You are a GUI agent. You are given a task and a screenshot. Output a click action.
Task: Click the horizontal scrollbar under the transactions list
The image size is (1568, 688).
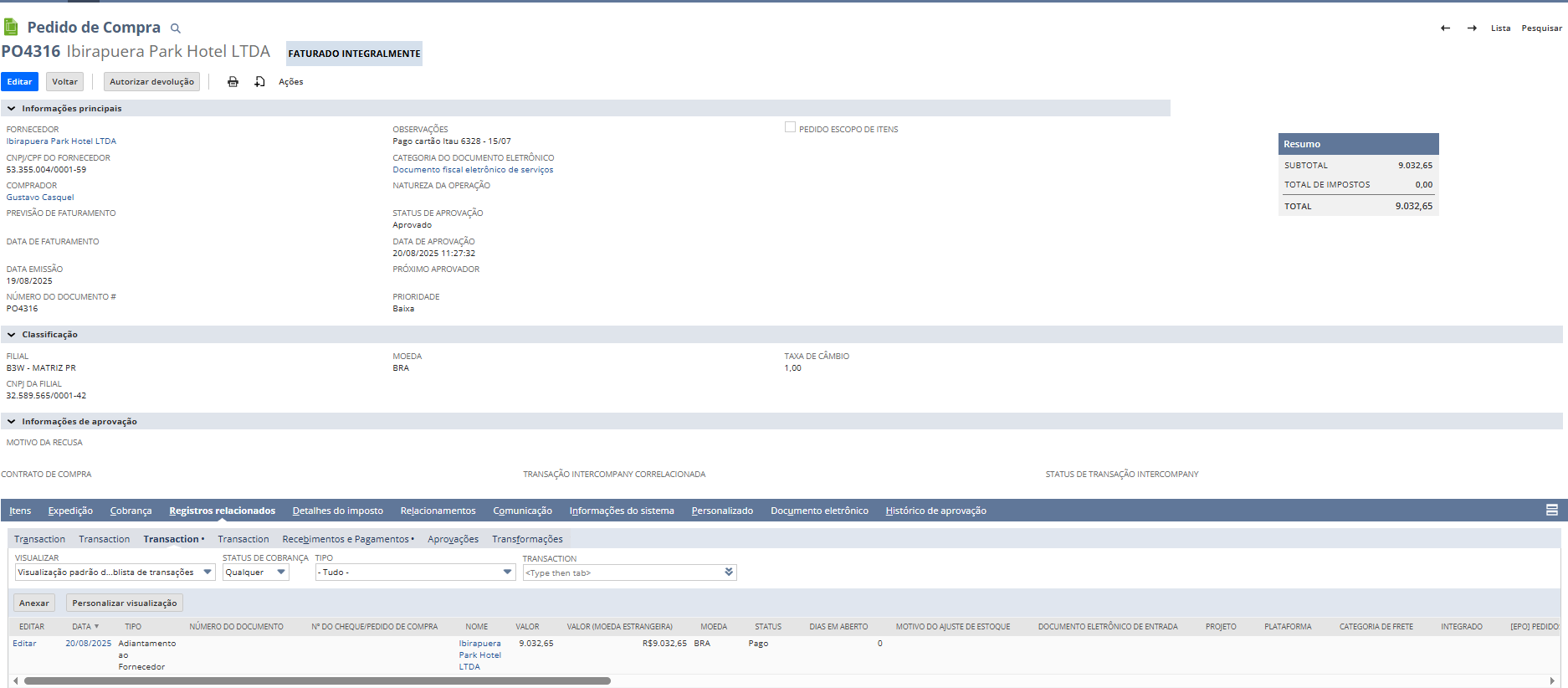(318, 681)
